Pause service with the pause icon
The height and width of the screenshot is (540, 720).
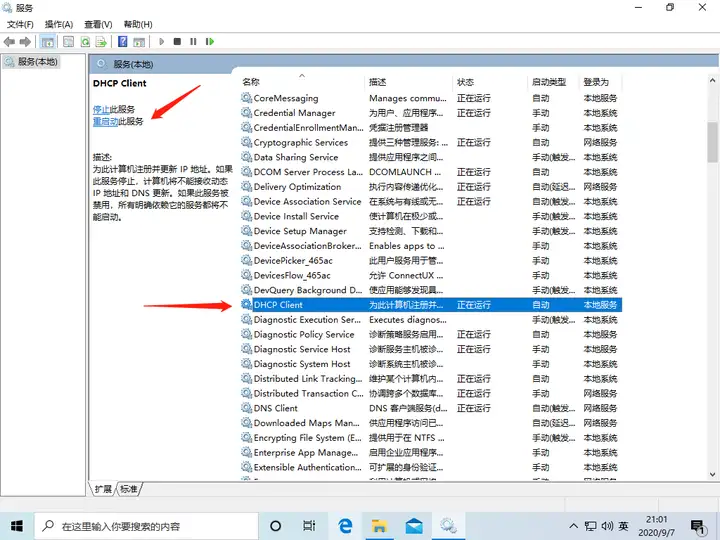click(x=193, y=42)
